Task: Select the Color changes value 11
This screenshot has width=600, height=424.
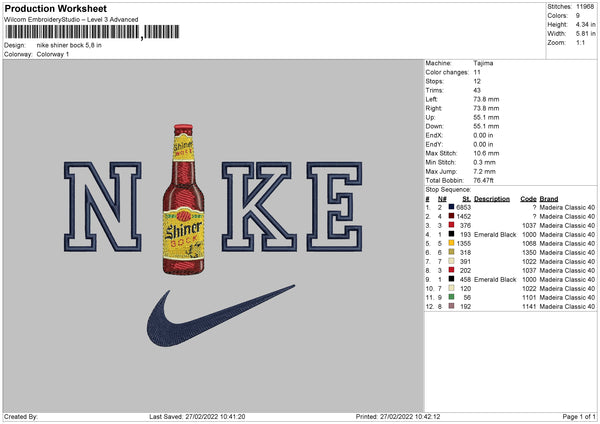Action: tap(477, 72)
